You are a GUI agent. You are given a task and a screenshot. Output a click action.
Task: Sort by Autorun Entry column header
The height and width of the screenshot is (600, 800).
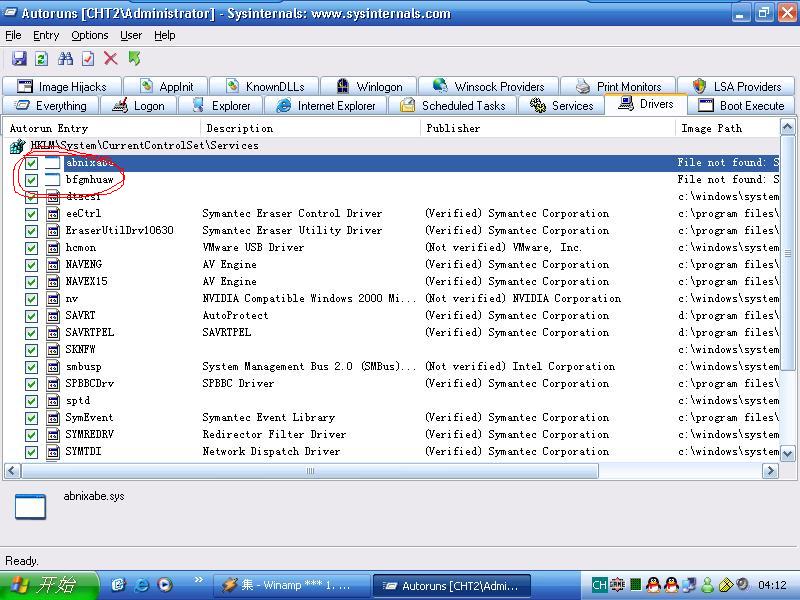(x=102, y=128)
